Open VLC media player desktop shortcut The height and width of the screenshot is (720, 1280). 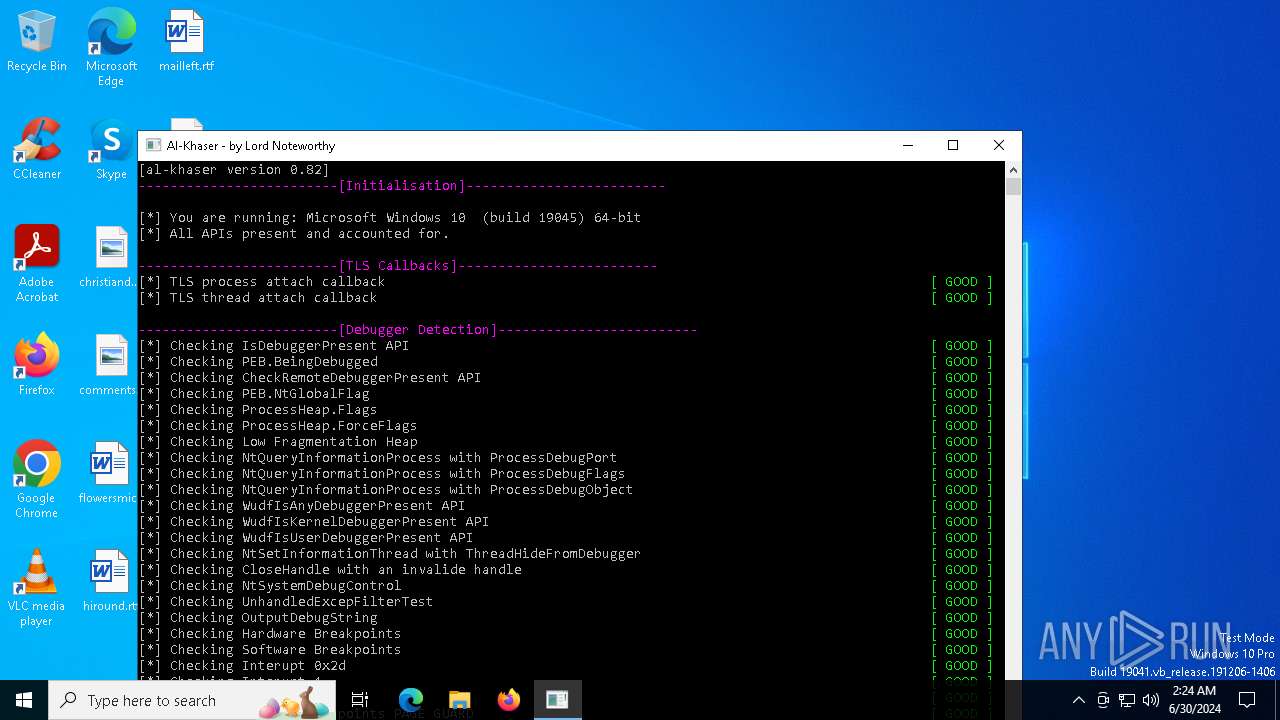click(x=37, y=588)
